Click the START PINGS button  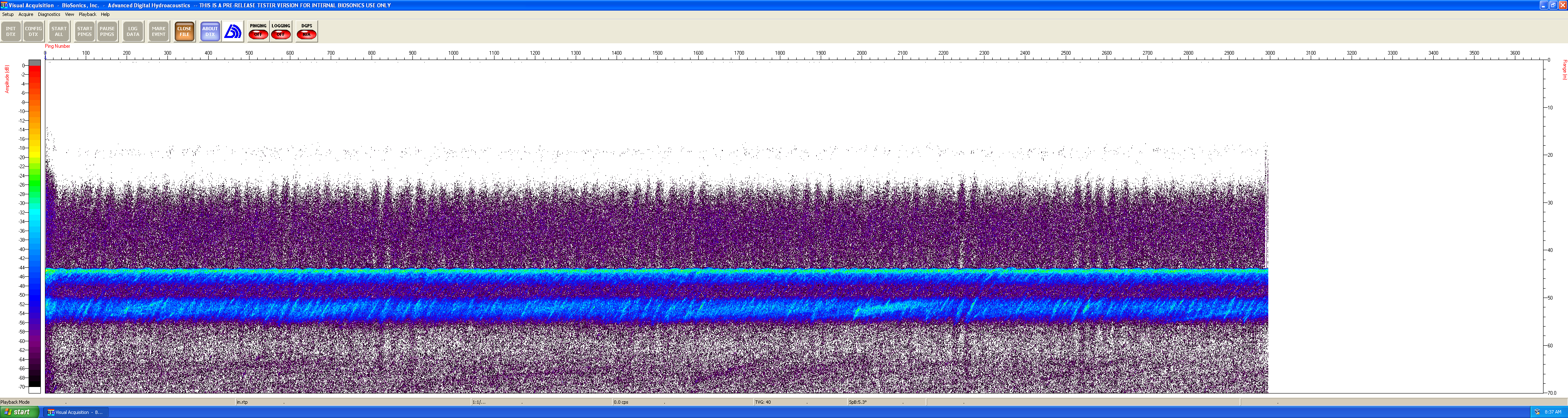pos(85,32)
